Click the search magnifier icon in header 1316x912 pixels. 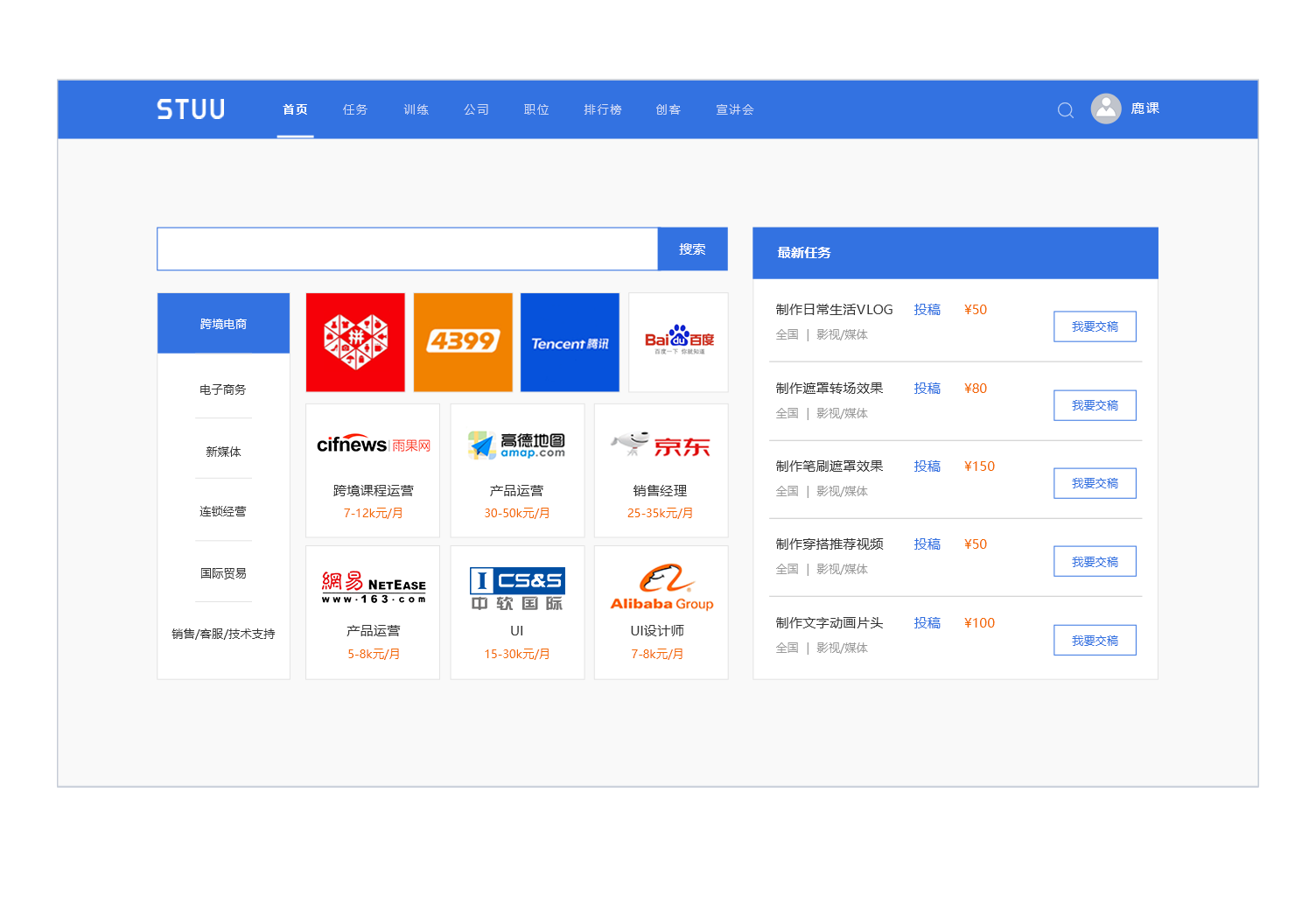[x=1065, y=110]
